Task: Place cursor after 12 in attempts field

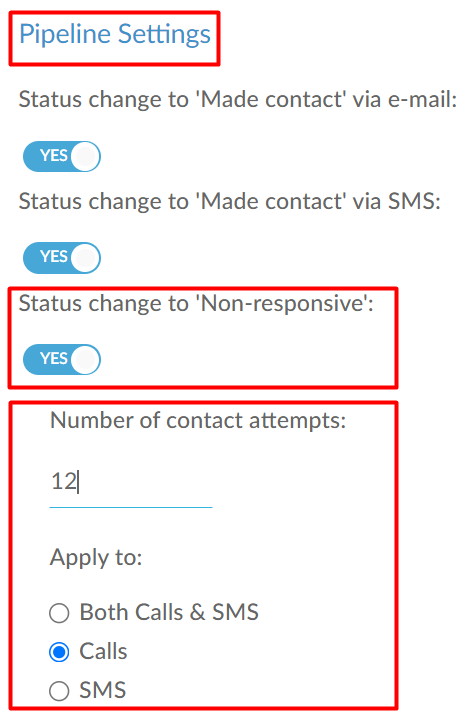Action: point(78,482)
